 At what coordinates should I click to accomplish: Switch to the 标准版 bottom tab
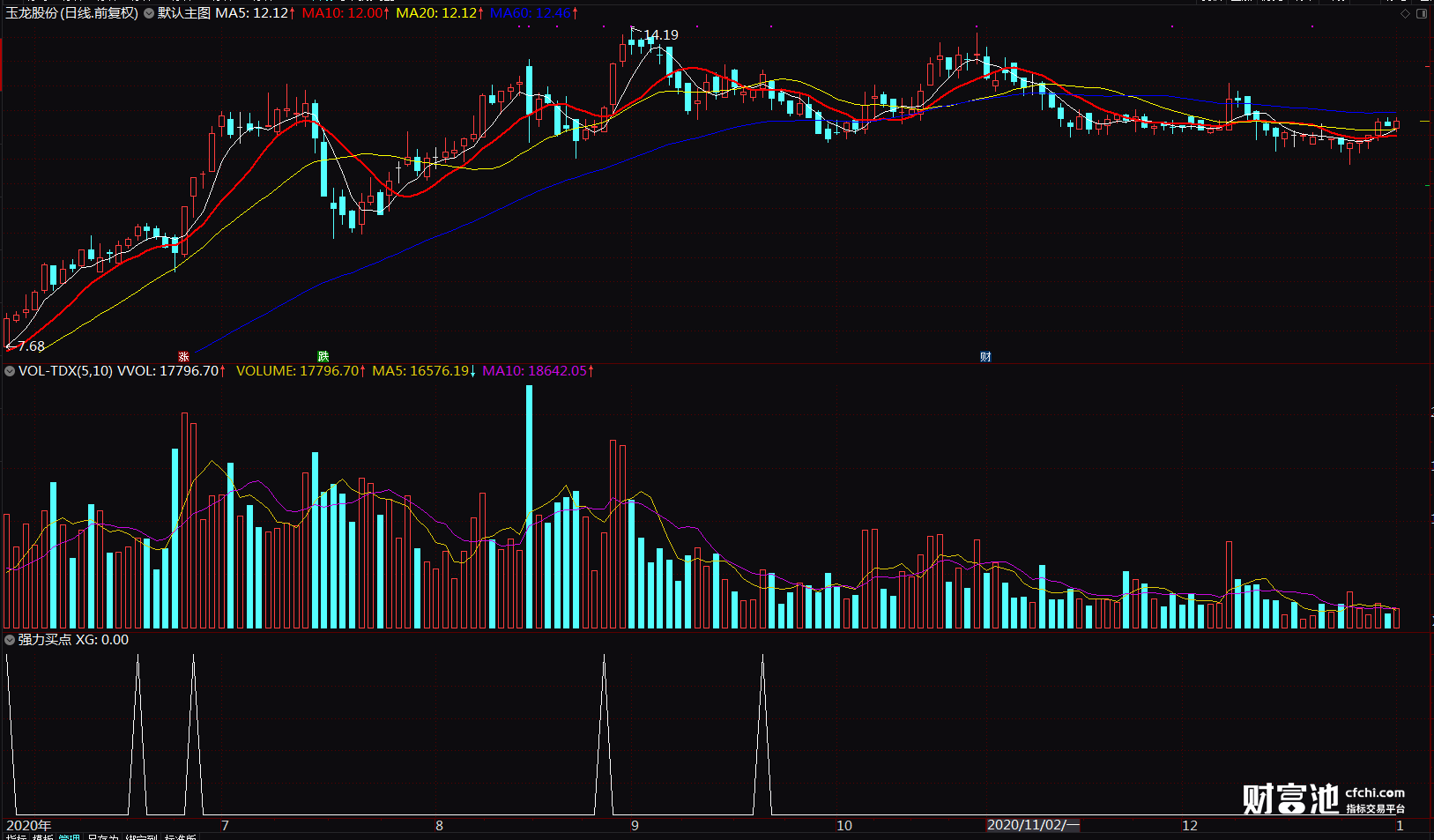[x=180, y=837]
